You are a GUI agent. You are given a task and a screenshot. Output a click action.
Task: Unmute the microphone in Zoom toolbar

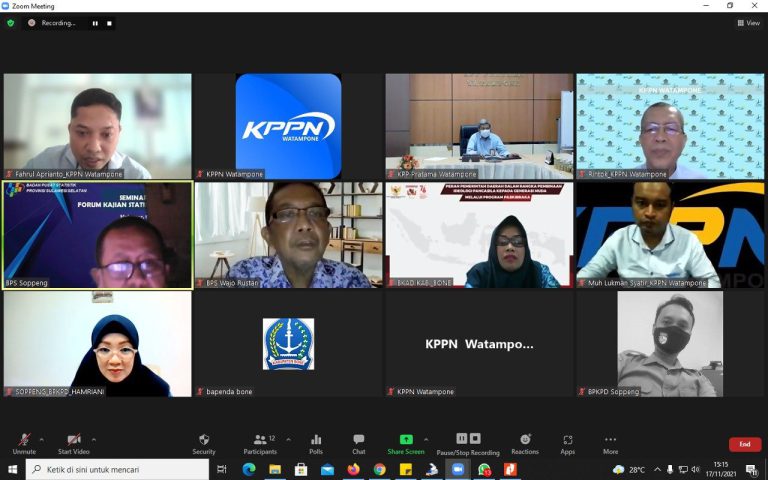click(24, 443)
